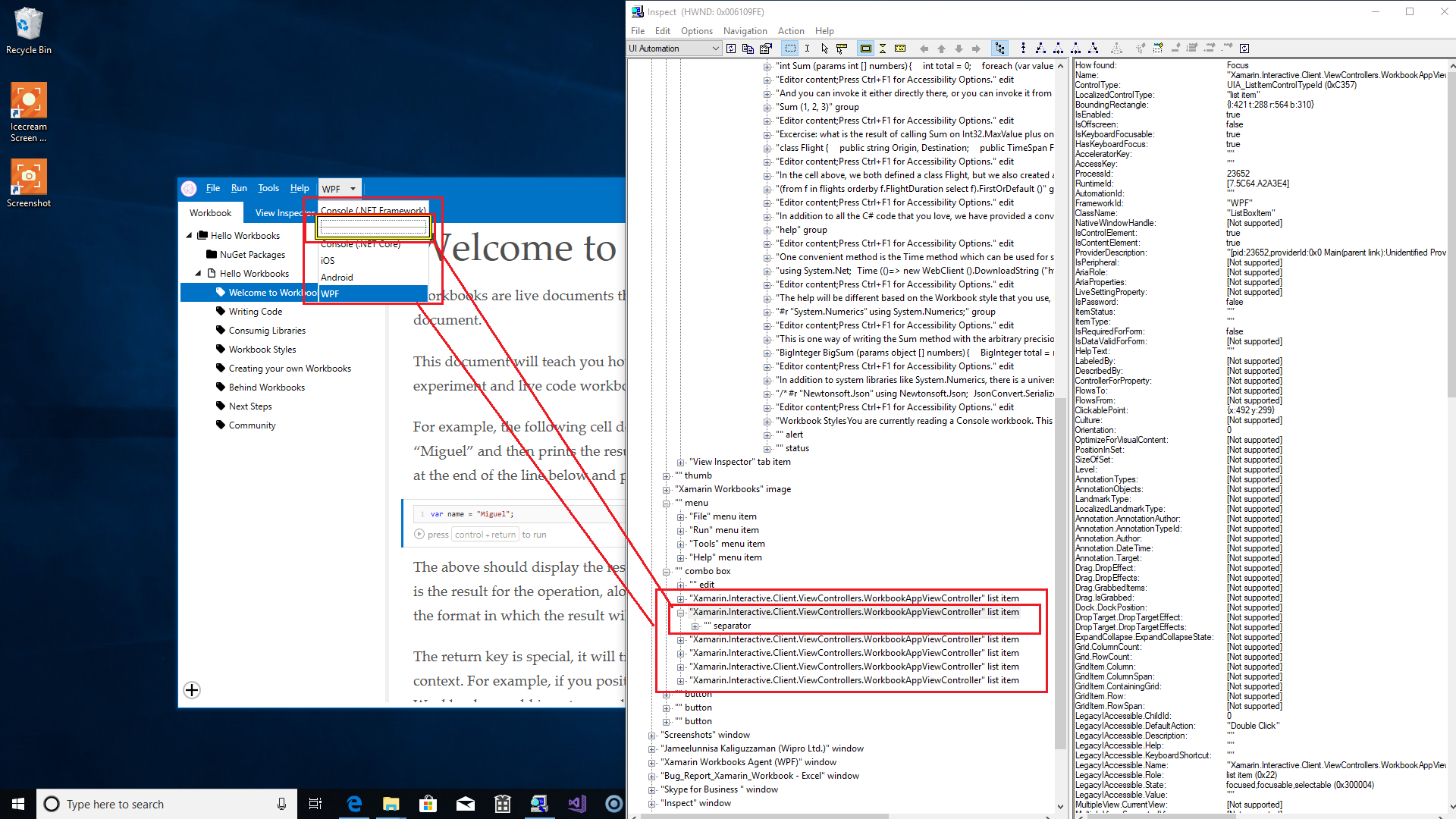Click the Xamarin Workbooks logo in the title bar
1456x819 pixels.
coord(189,189)
